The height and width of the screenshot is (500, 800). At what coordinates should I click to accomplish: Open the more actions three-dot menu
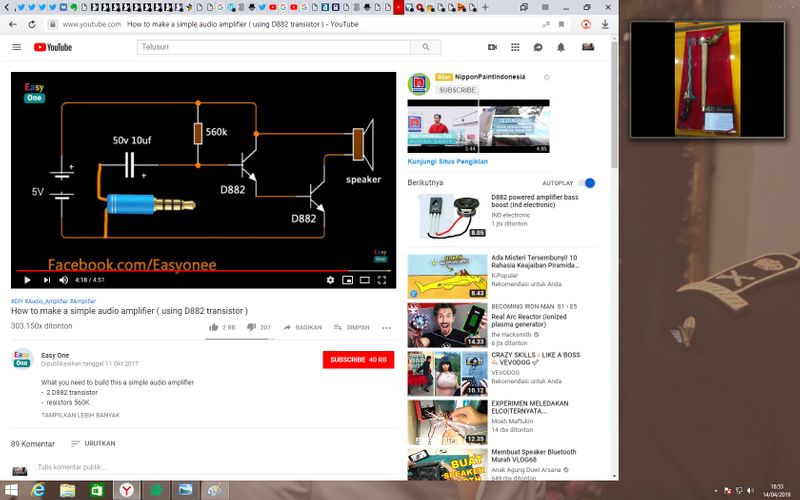(x=386, y=328)
